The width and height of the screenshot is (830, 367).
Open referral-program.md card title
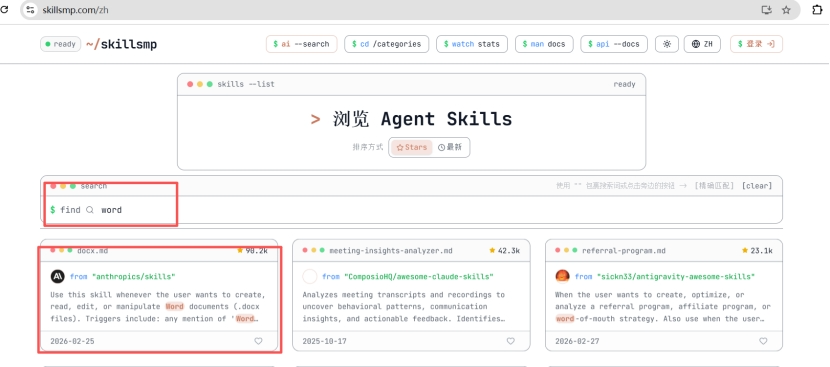624,250
